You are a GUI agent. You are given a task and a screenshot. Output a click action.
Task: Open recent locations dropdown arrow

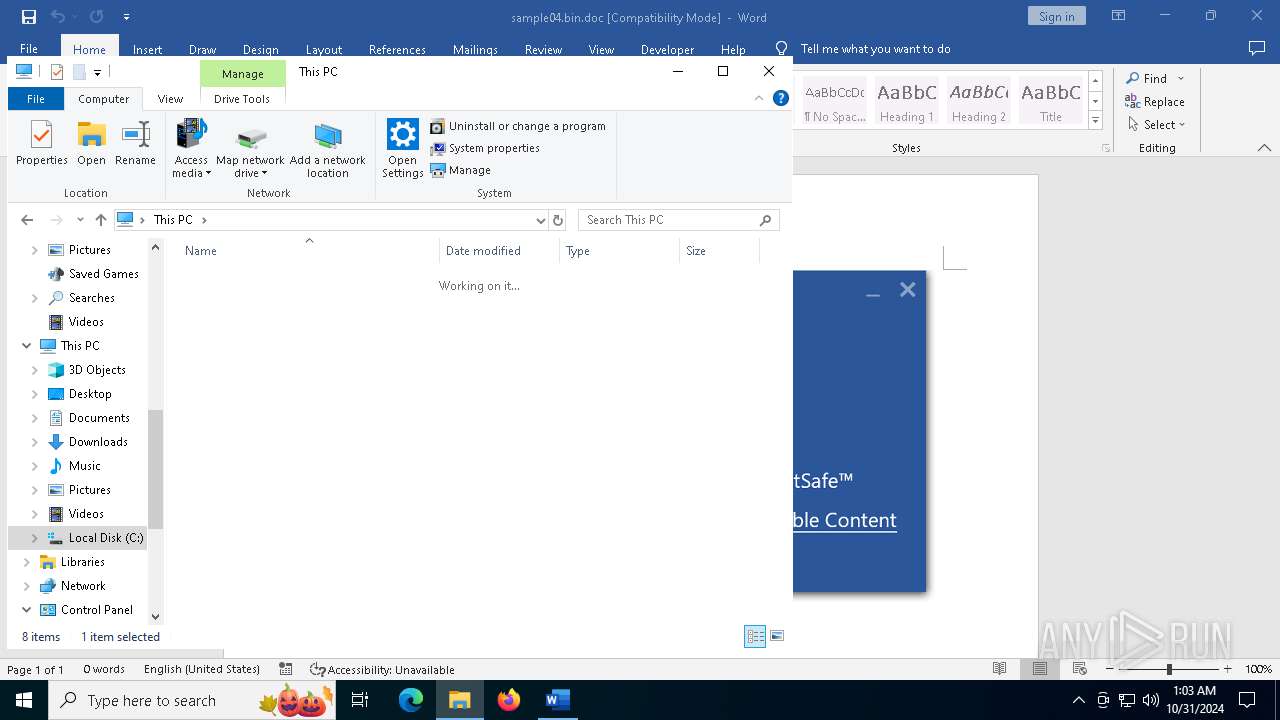point(80,220)
